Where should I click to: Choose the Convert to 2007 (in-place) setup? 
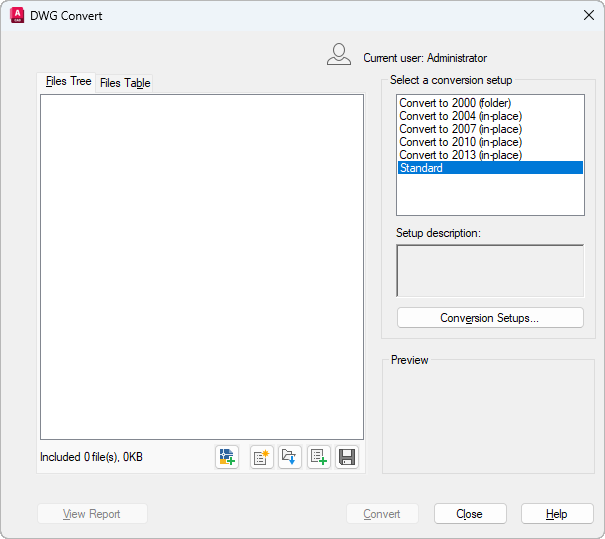tap(460, 129)
